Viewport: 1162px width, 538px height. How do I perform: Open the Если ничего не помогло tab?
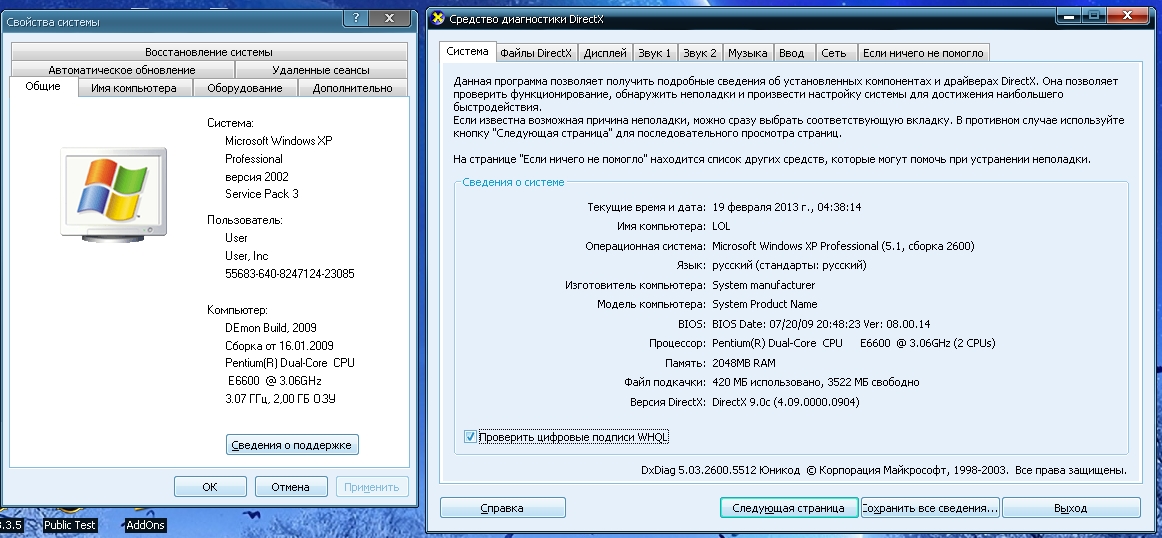pos(923,53)
